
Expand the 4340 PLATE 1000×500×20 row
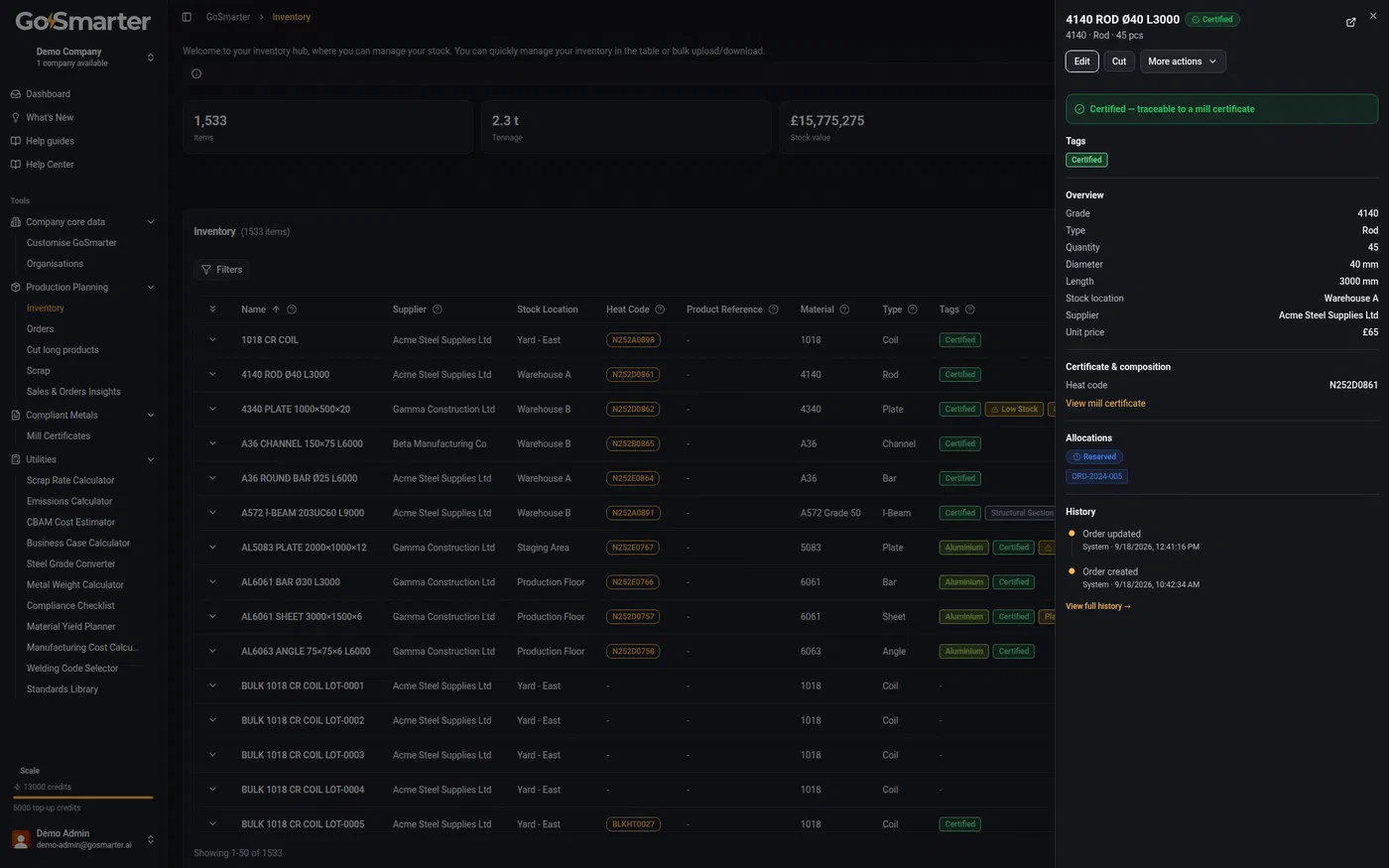(x=212, y=409)
